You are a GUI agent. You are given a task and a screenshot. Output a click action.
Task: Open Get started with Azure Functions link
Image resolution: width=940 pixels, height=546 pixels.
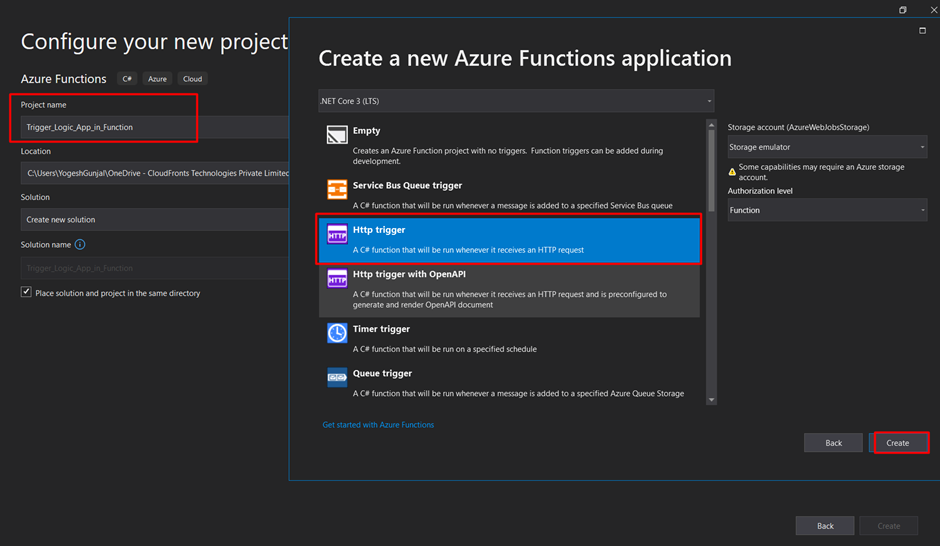(x=378, y=424)
